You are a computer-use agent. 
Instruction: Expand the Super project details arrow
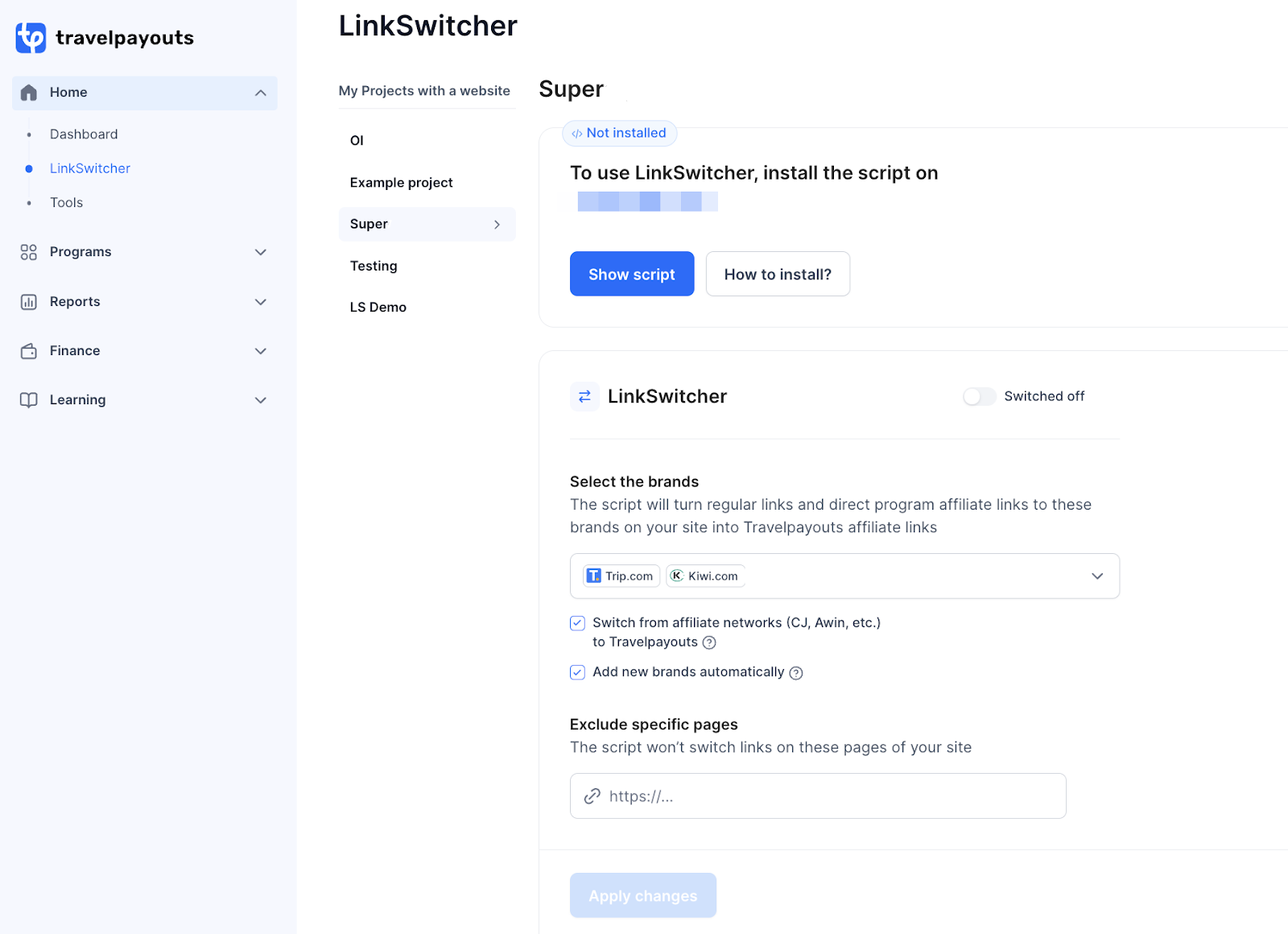point(497,224)
